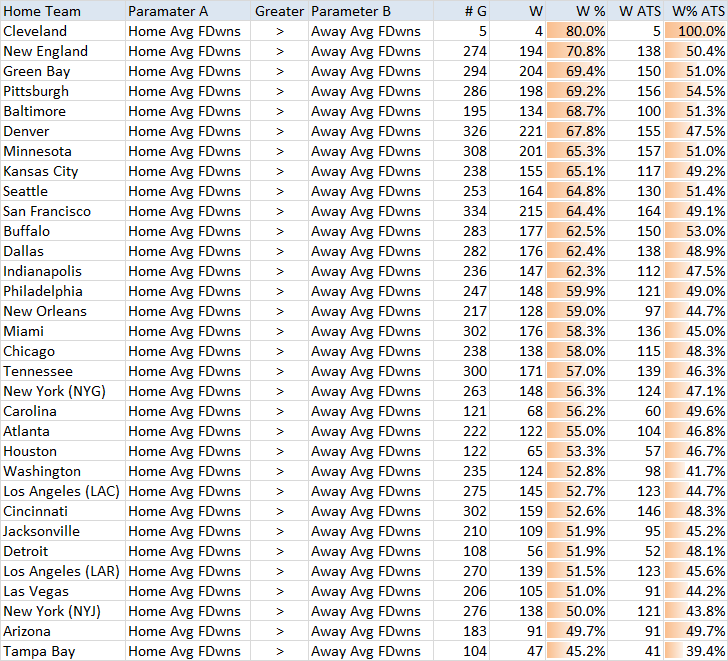Click Detroit's 108 games cell

[x=461, y=550]
